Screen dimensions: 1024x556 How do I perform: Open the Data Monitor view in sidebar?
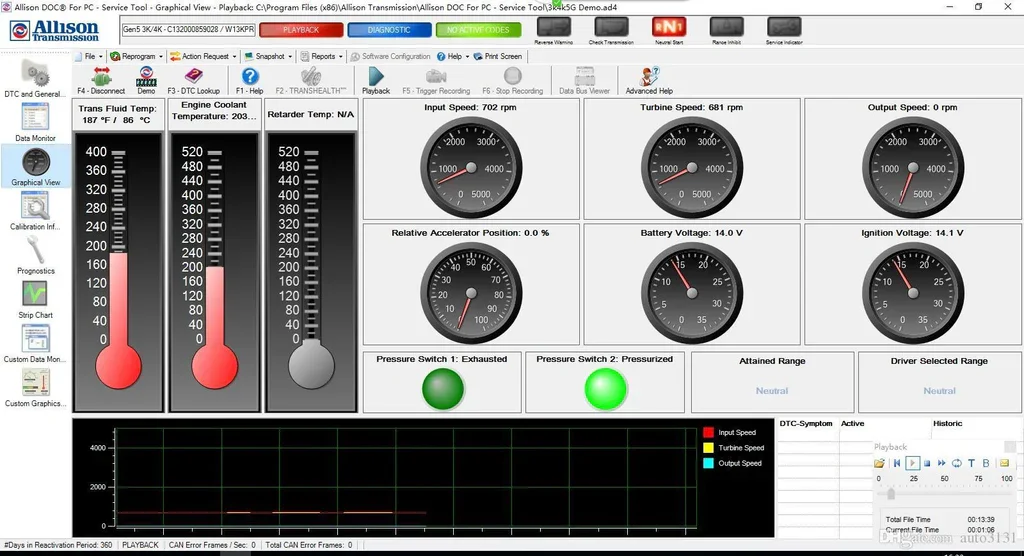click(x=36, y=118)
